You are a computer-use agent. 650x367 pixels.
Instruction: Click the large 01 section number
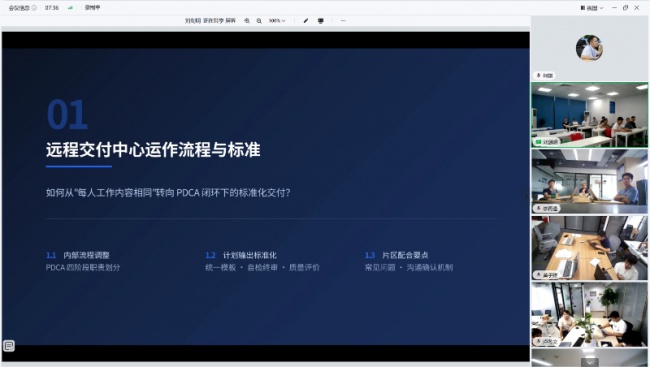67,115
